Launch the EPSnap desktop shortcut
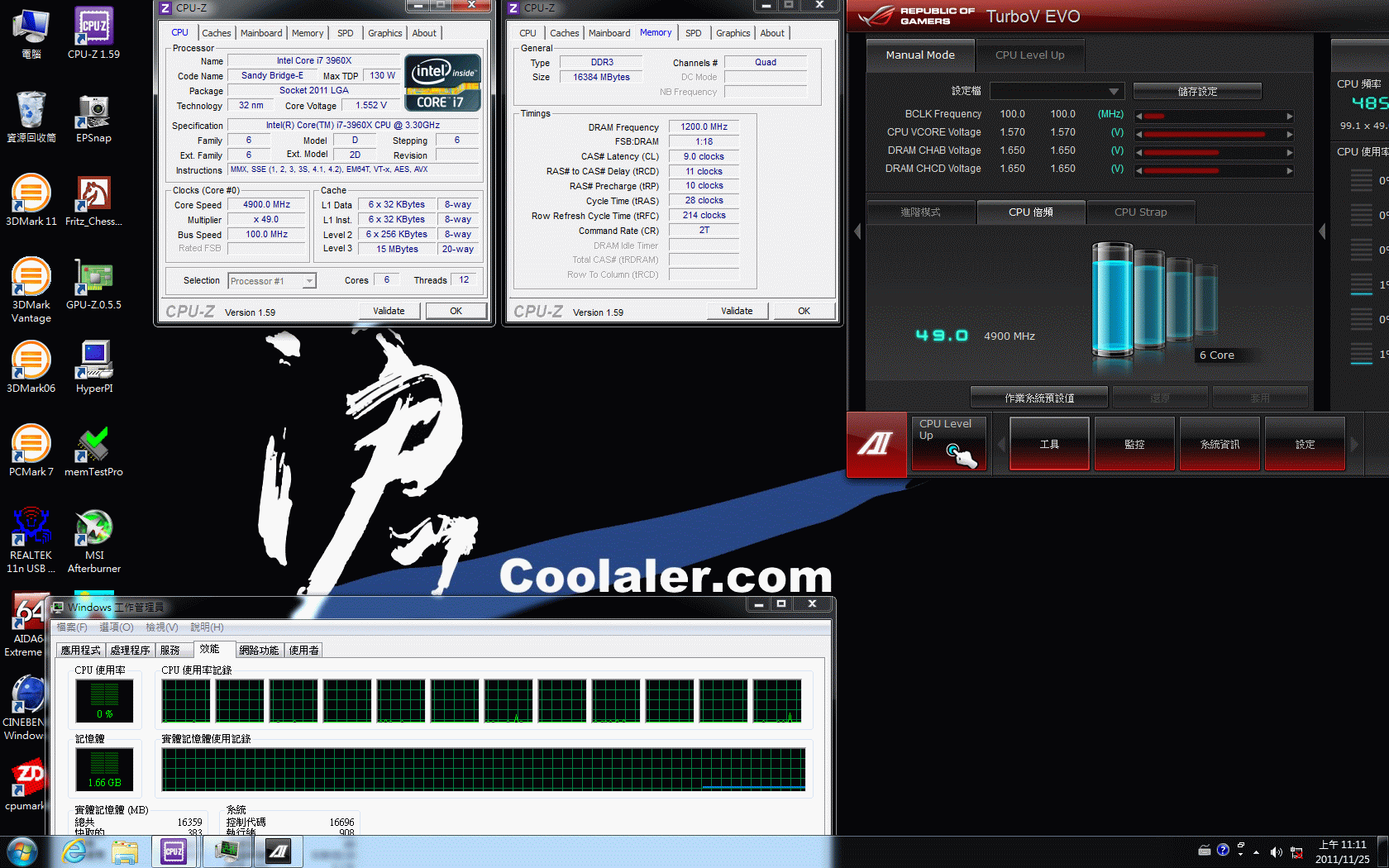Screen dimensions: 1389x868 click(93, 117)
